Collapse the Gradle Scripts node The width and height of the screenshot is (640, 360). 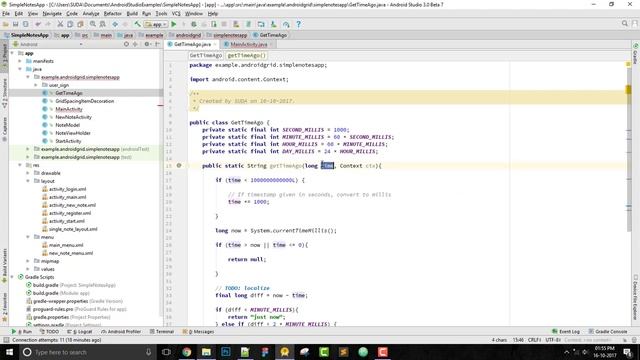(12, 277)
